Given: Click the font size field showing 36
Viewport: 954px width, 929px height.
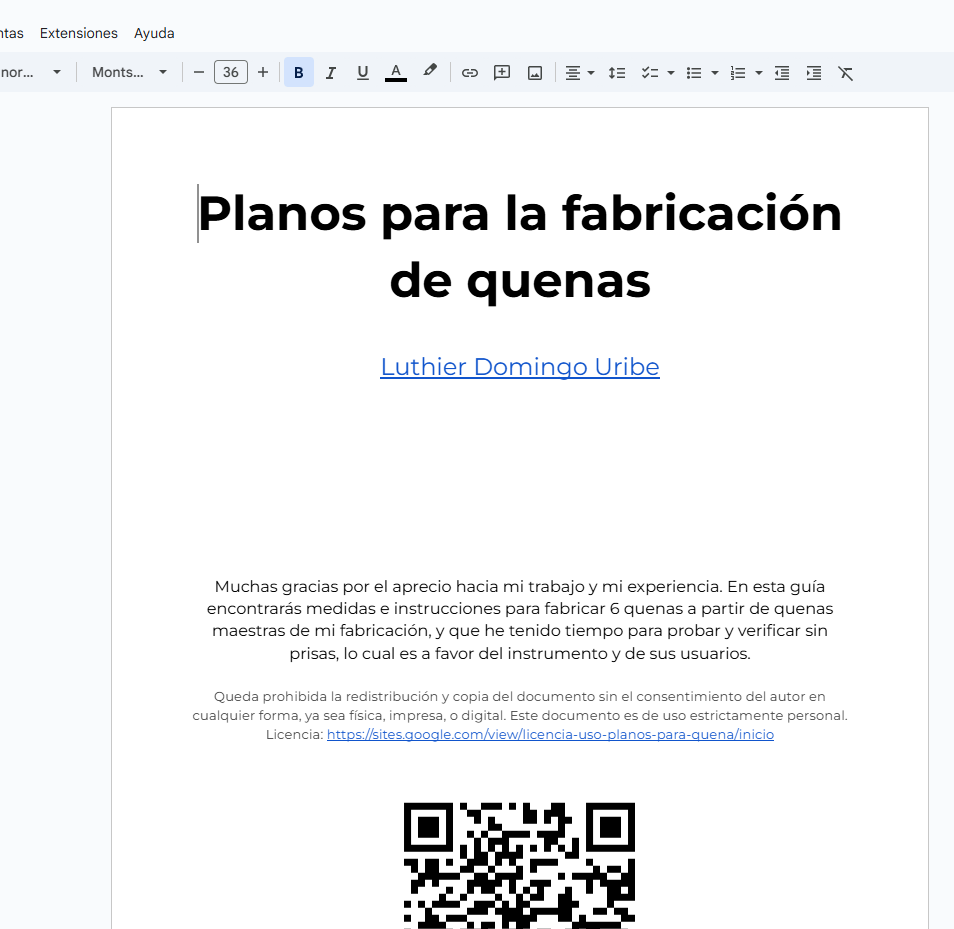Looking at the screenshot, I should coord(231,72).
